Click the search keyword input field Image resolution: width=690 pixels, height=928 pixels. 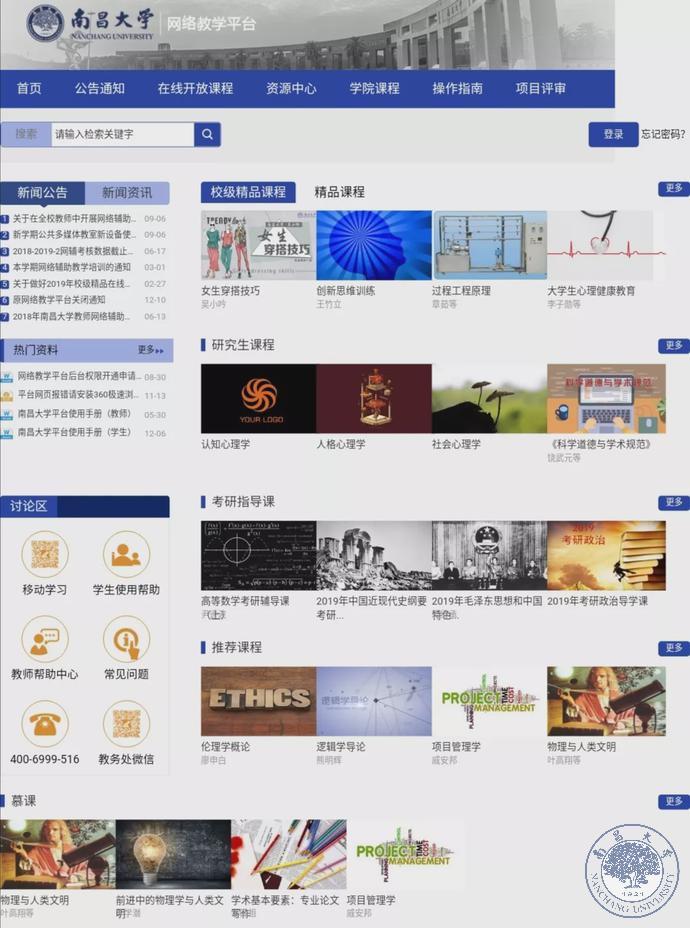pyautogui.click(x=120, y=134)
